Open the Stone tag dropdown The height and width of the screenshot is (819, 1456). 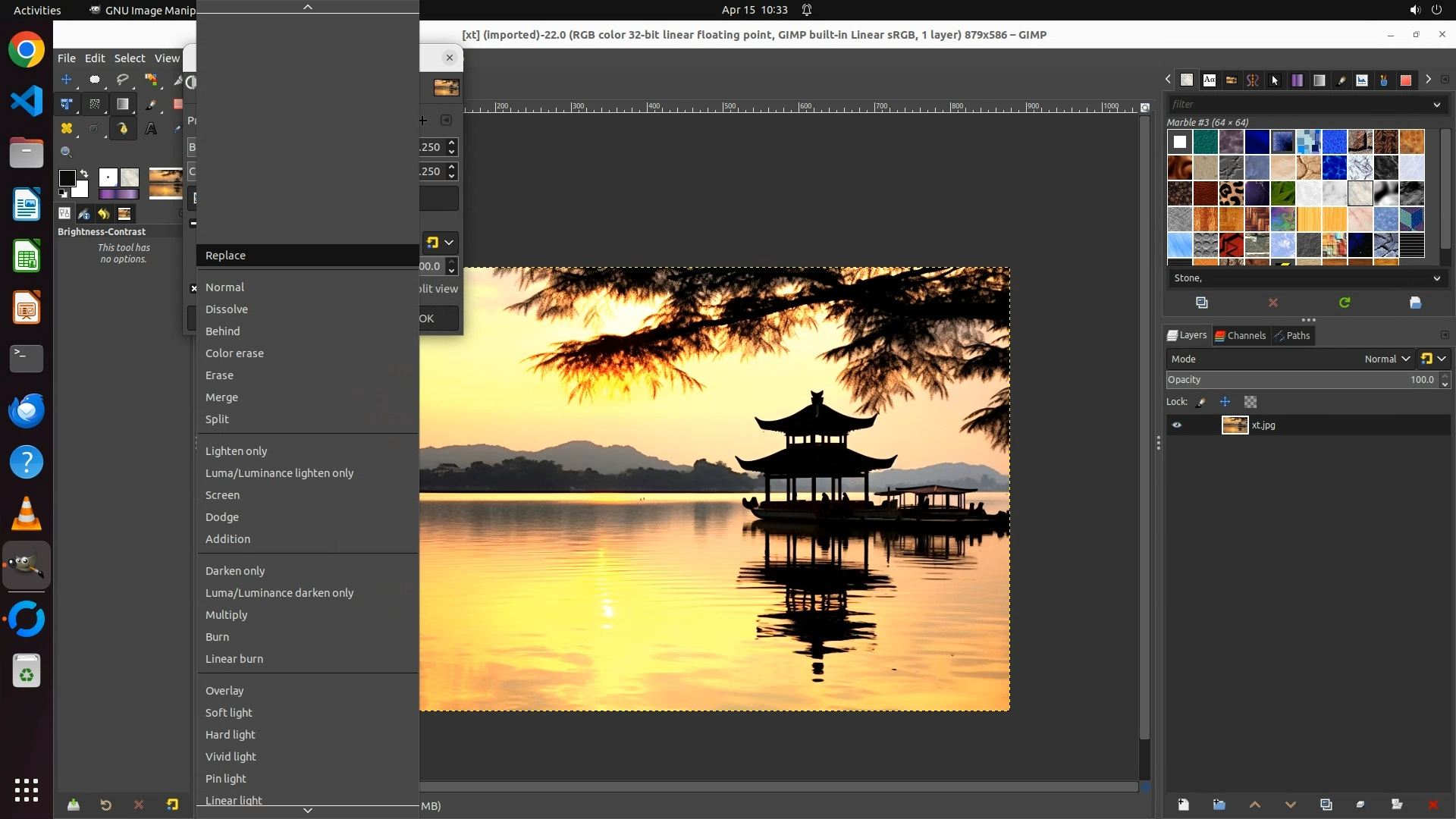(x=1436, y=278)
